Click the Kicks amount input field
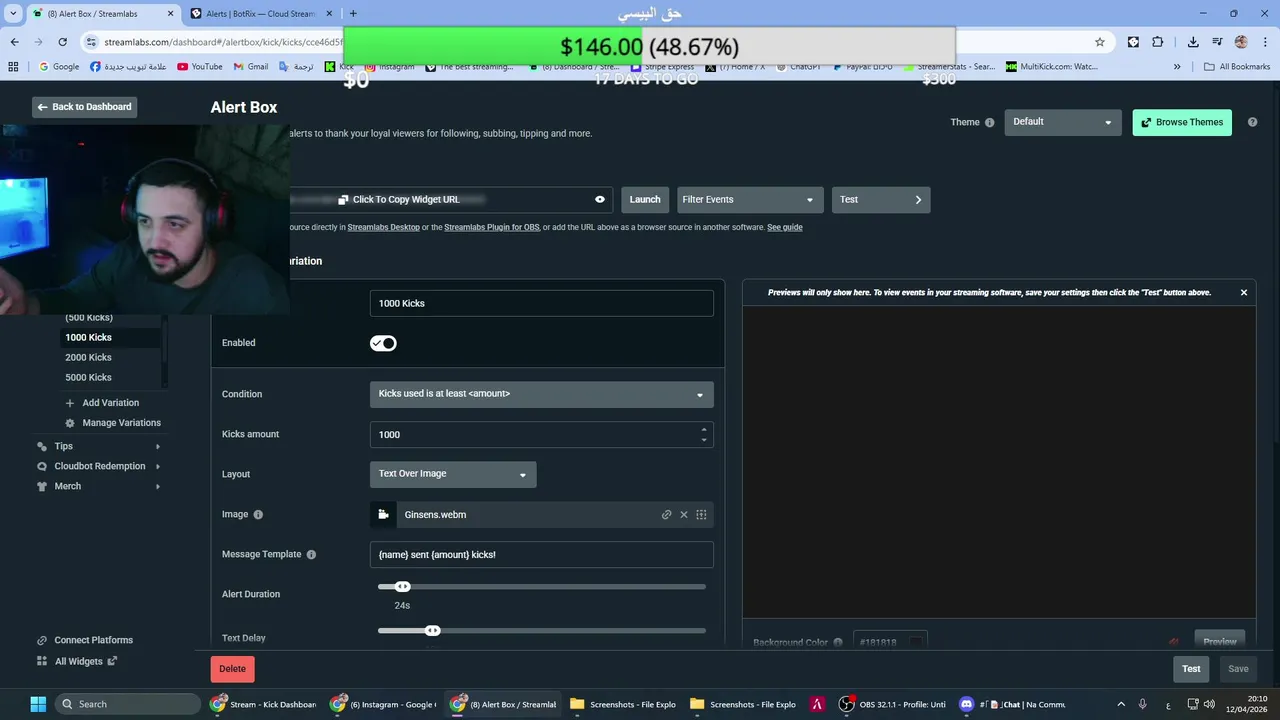 point(541,434)
